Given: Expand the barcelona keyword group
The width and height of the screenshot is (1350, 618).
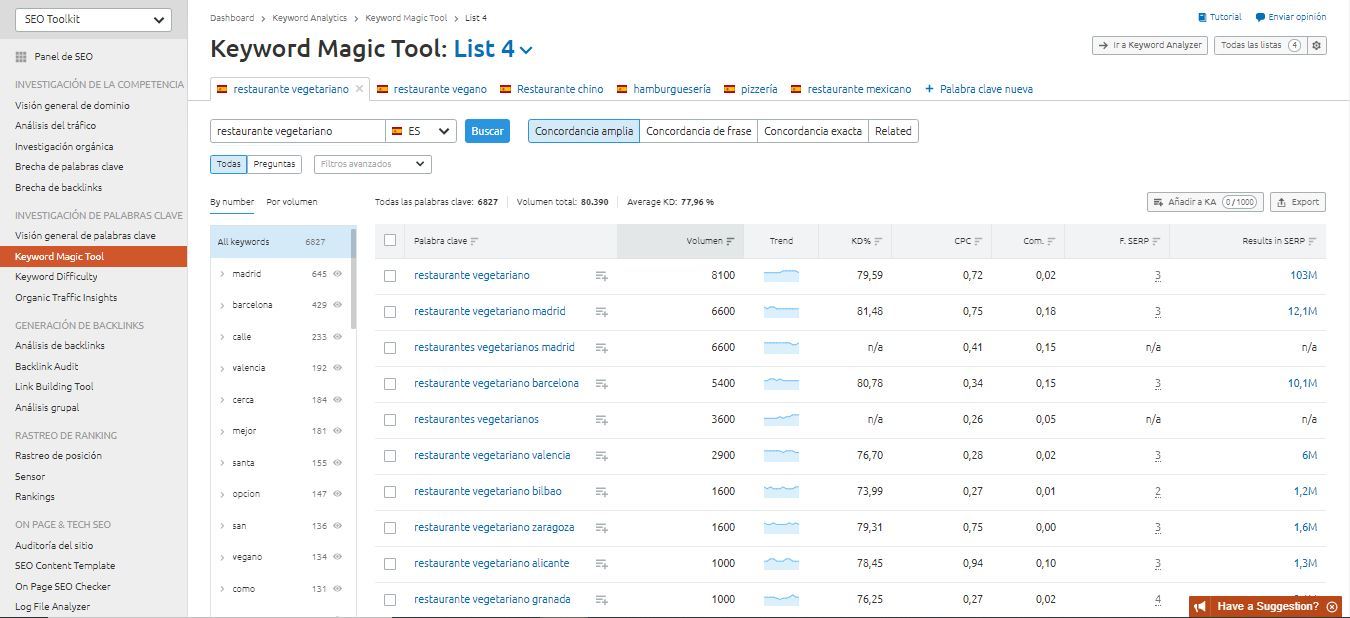Looking at the screenshot, I should pos(222,305).
